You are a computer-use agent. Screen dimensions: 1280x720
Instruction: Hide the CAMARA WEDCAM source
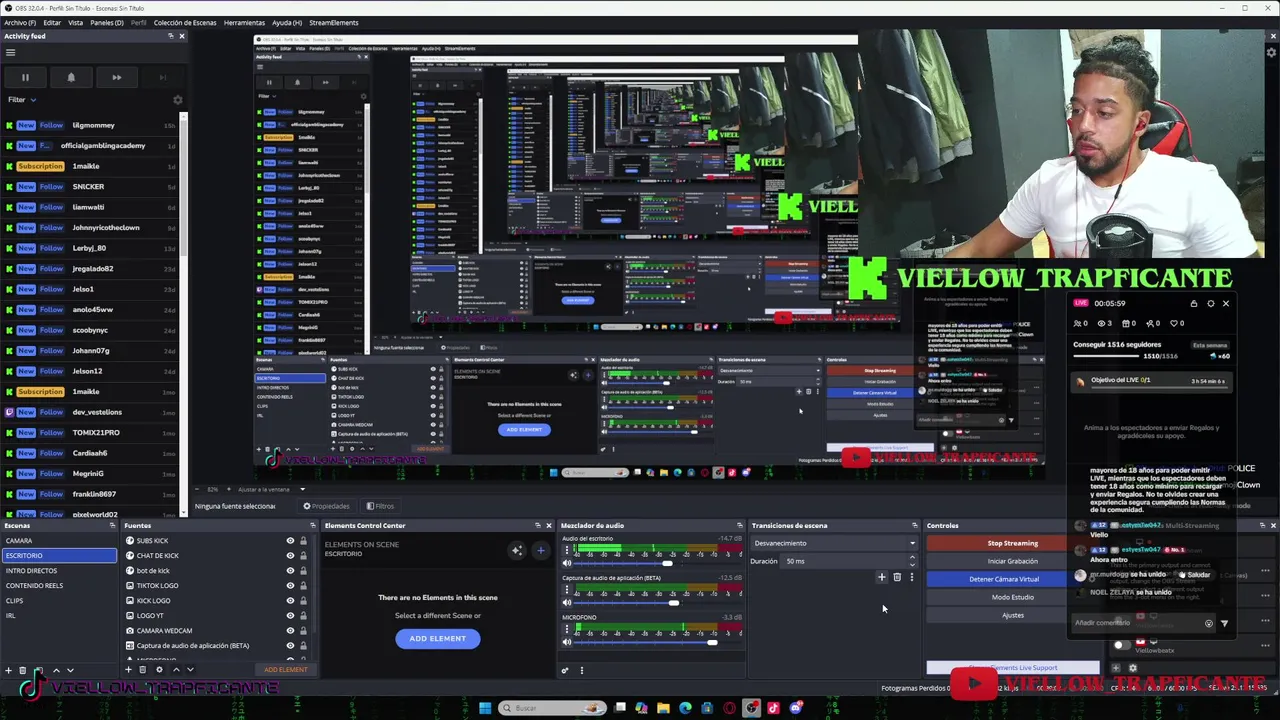coord(290,631)
